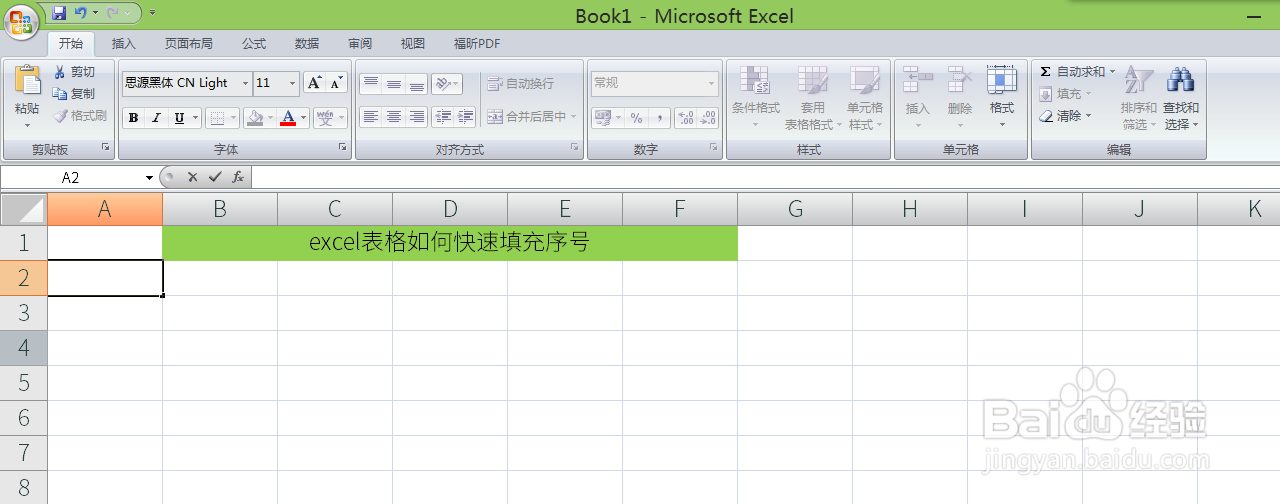Select row 5 header
Viewport: 1280px width, 504px height.
pyautogui.click(x=24, y=383)
